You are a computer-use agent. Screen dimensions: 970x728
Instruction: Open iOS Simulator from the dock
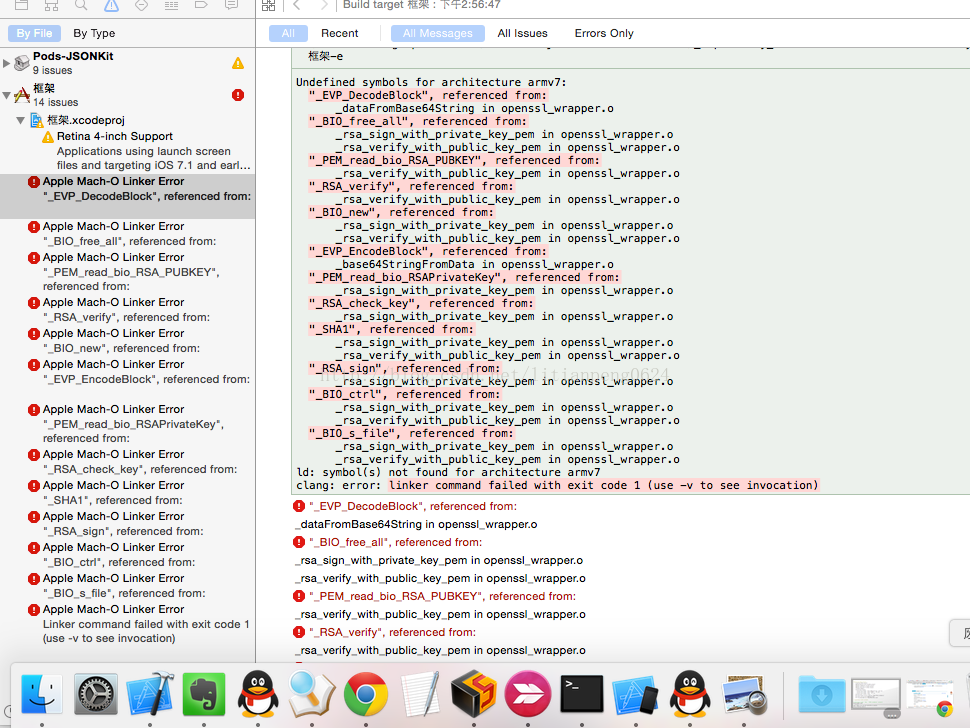(x=635, y=694)
